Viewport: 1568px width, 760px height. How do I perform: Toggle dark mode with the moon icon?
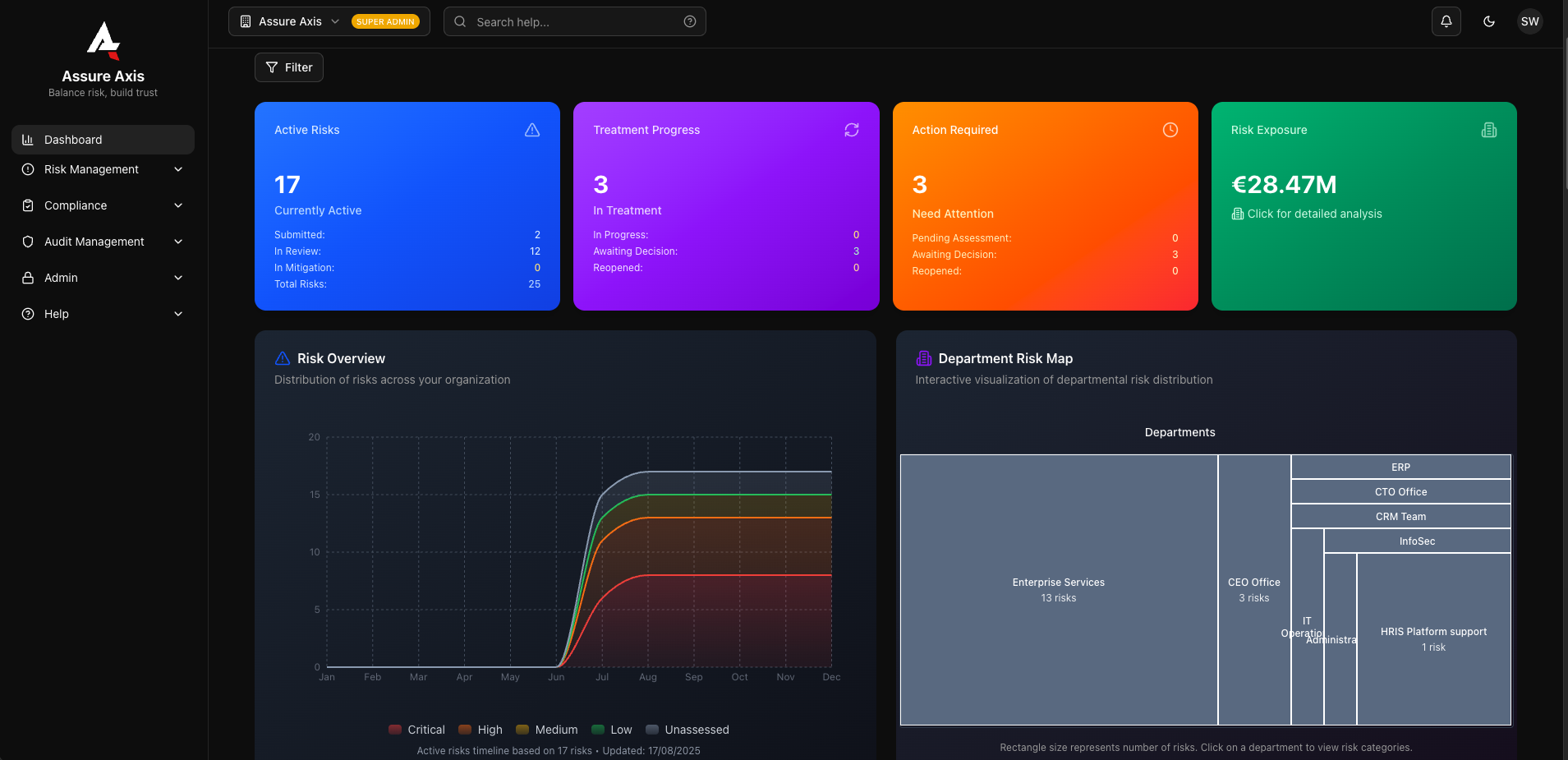1488,21
